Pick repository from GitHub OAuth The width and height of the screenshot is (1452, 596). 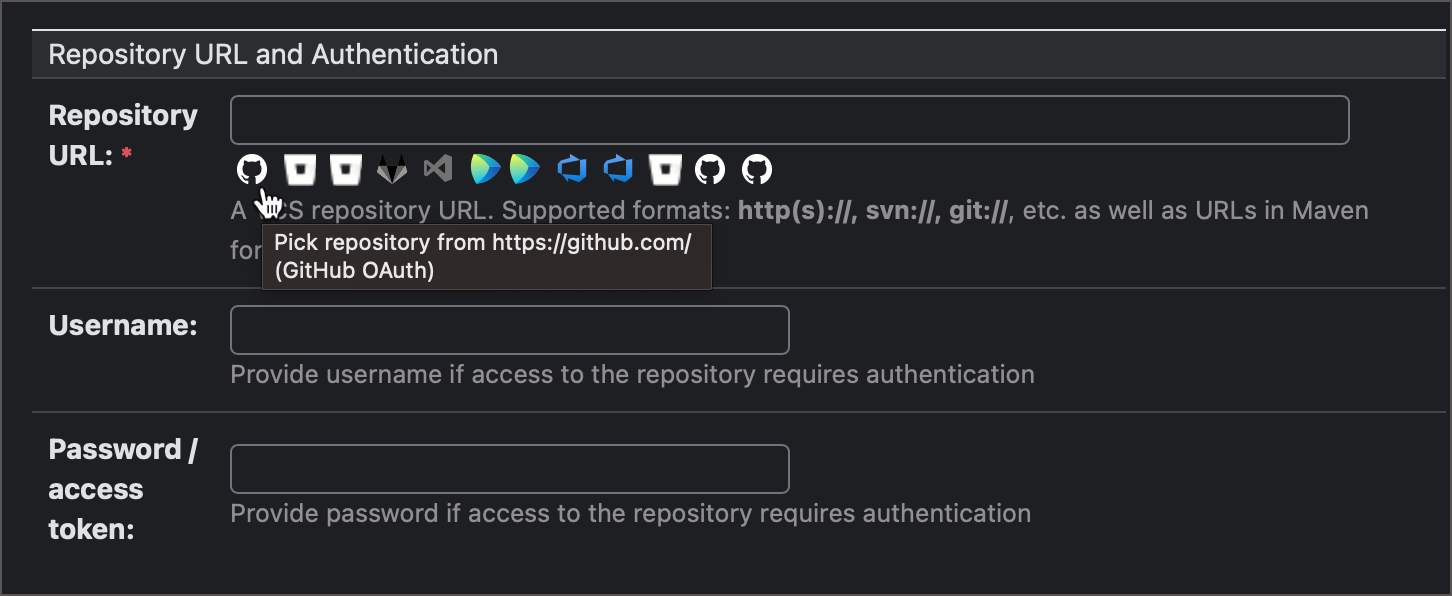click(x=252, y=169)
